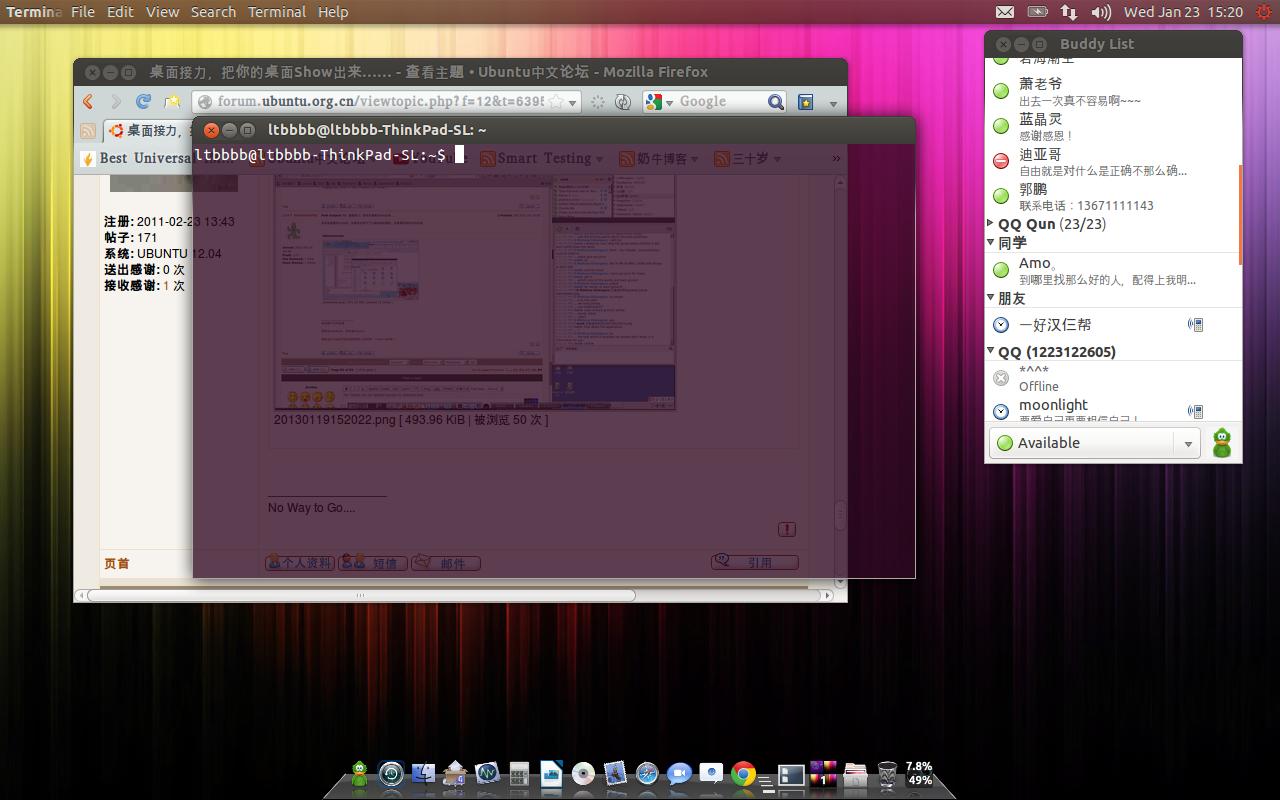1280x800 pixels.
Task: Open the white speech bubble messaging dock icon
Action: (x=711, y=774)
